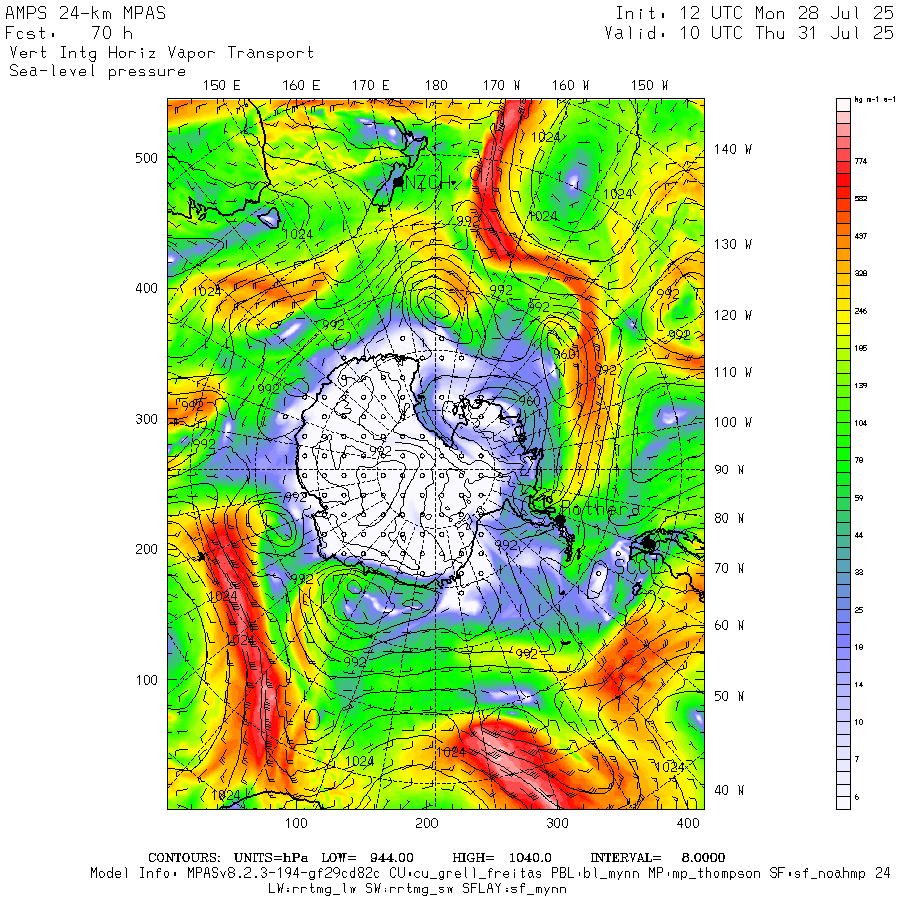Click the 'Fcst: 70 h' forecast hour text
The height and width of the screenshot is (900, 900).
69,33
